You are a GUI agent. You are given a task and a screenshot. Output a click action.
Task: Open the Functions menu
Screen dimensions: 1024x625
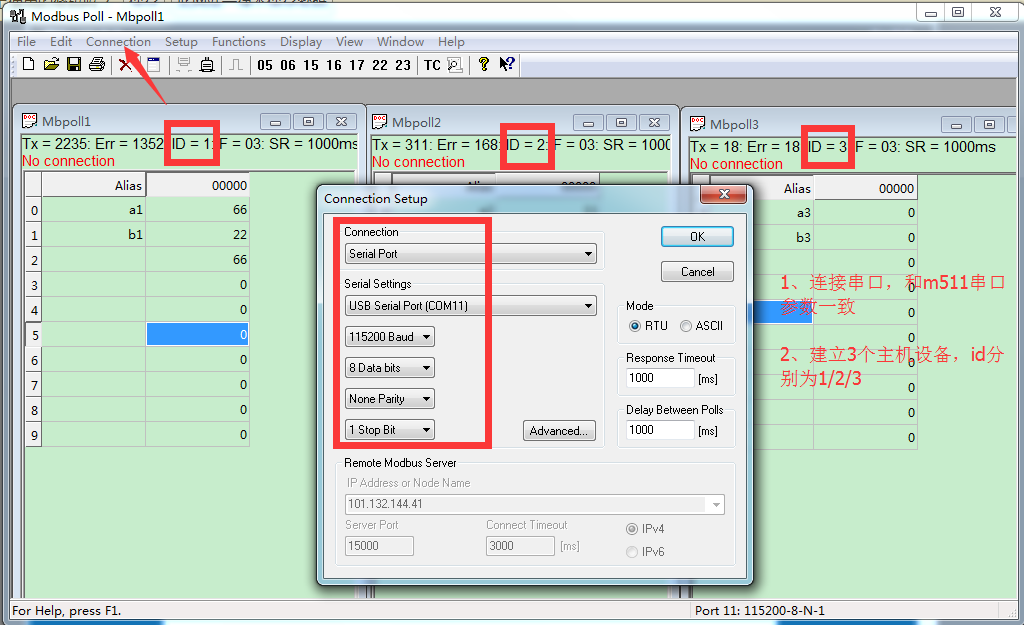coord(238,42)
